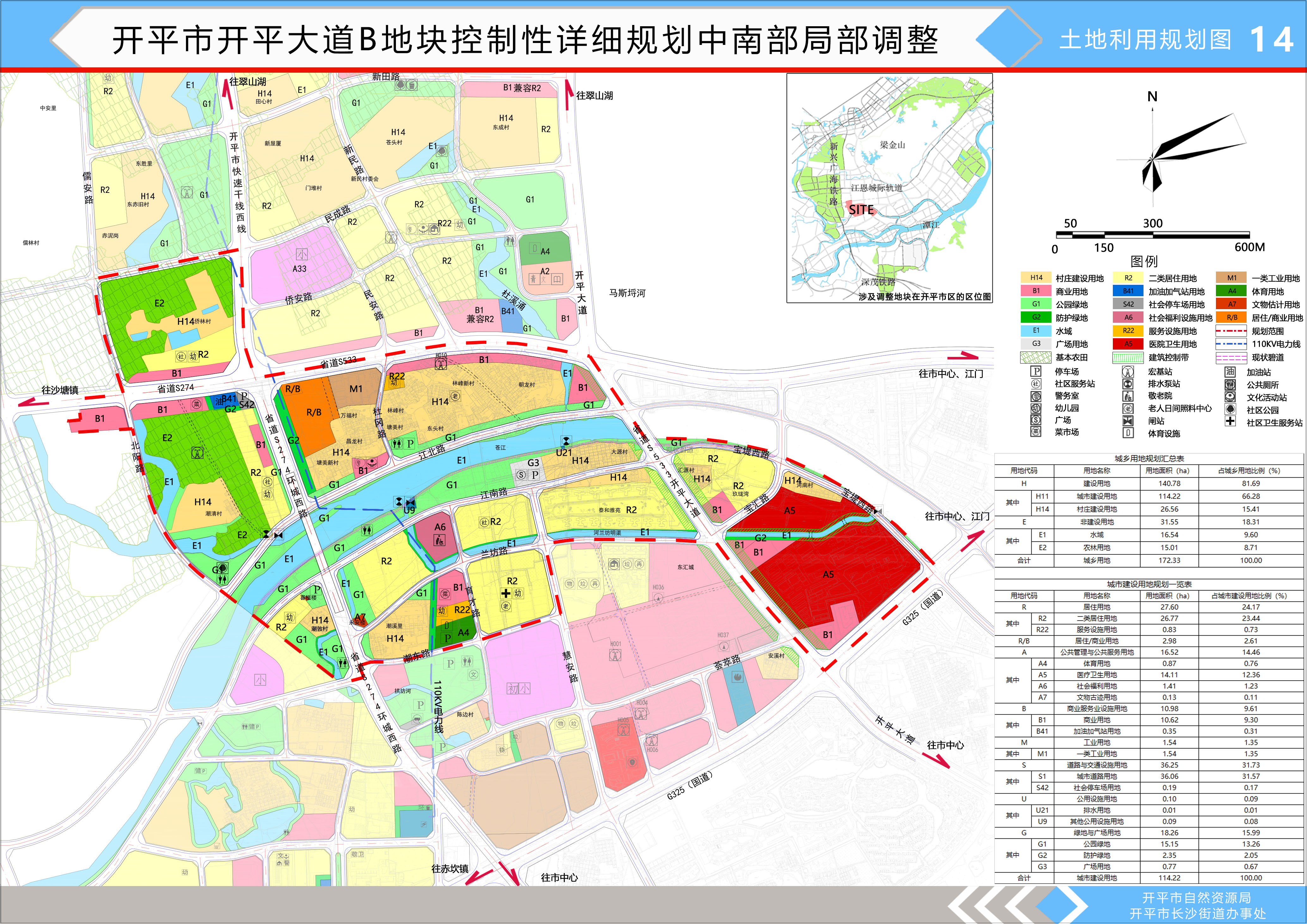Click the R/B orange legend swatch

click(x=1231, y=317)
